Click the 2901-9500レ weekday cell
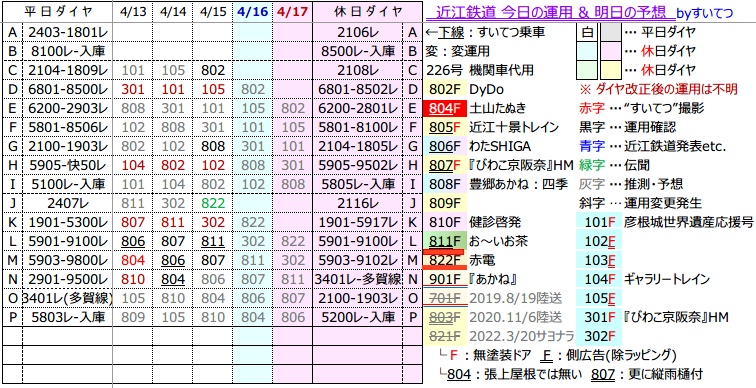The image size is (756, 388). 68,279
